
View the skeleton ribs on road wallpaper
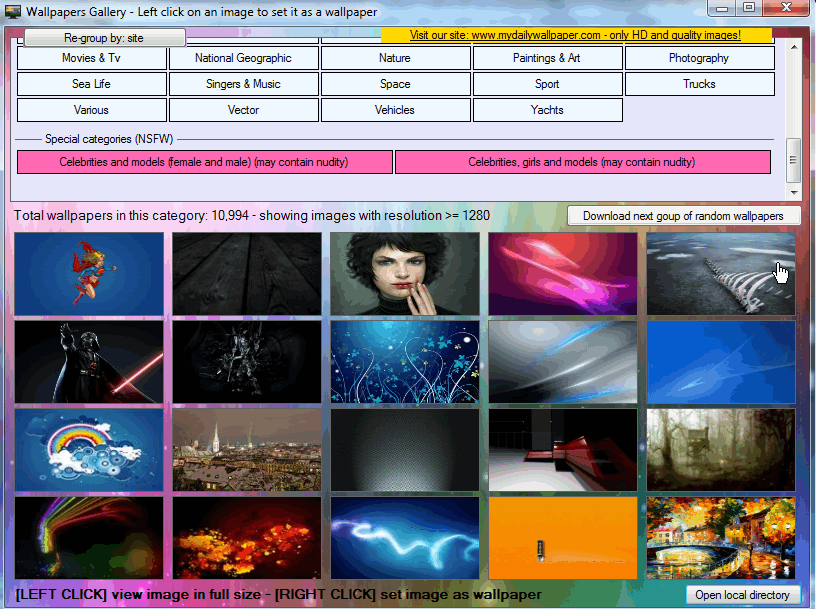click(x=721, y=274)
